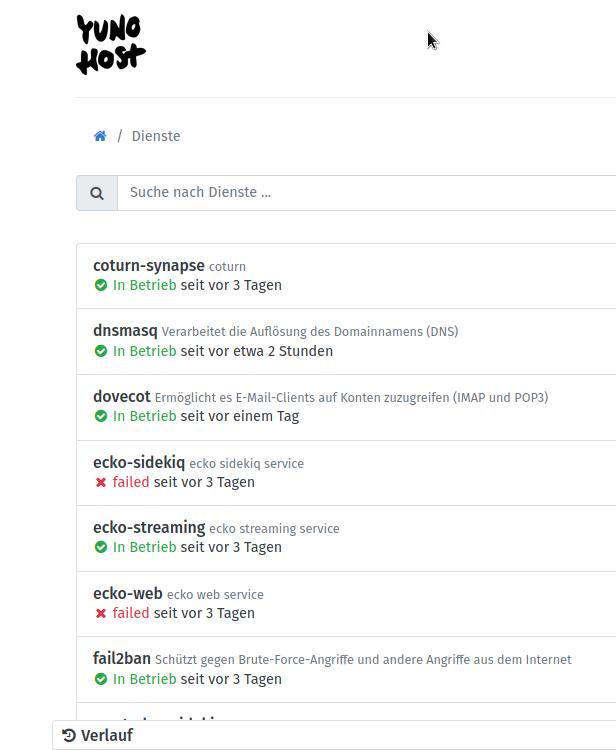The height and width of the screenshot is (750, 616).
Task: Open the ecko-web service entry
Action: [128, 594]
